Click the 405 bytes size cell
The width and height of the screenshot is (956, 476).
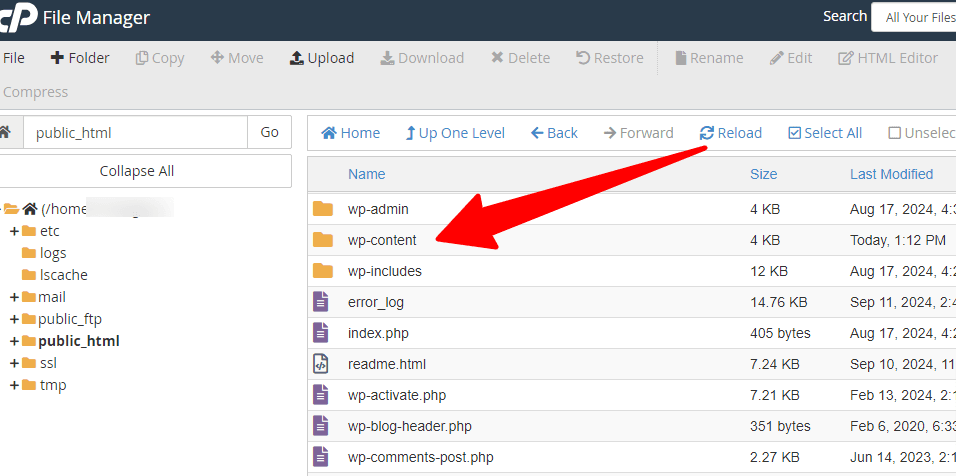[x=780, y=333]
